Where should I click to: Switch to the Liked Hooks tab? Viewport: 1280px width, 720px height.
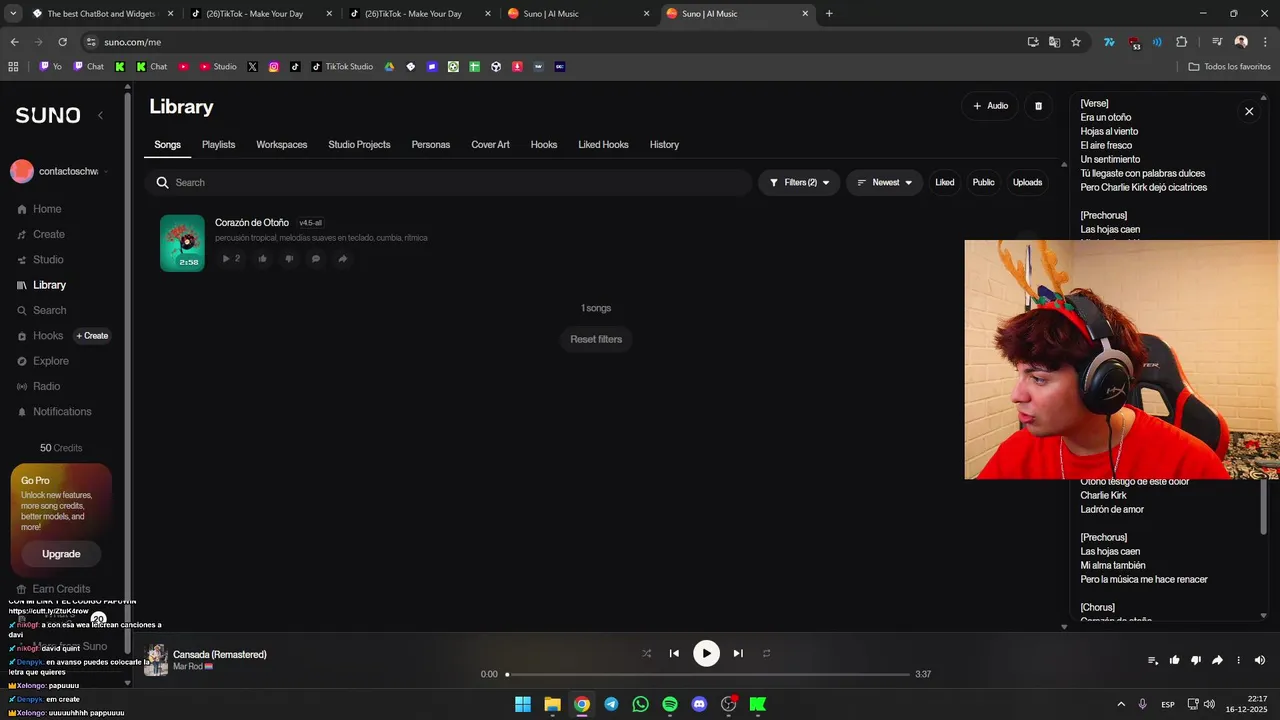click(x=603, y=145)
